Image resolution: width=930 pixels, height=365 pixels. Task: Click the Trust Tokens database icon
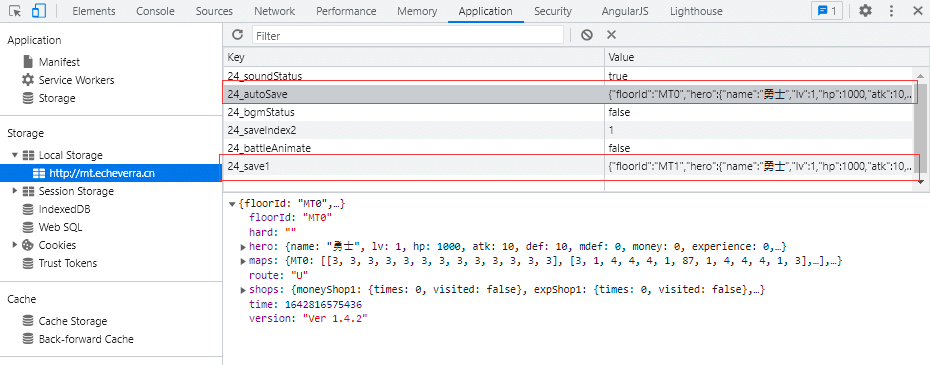point(28,263)
